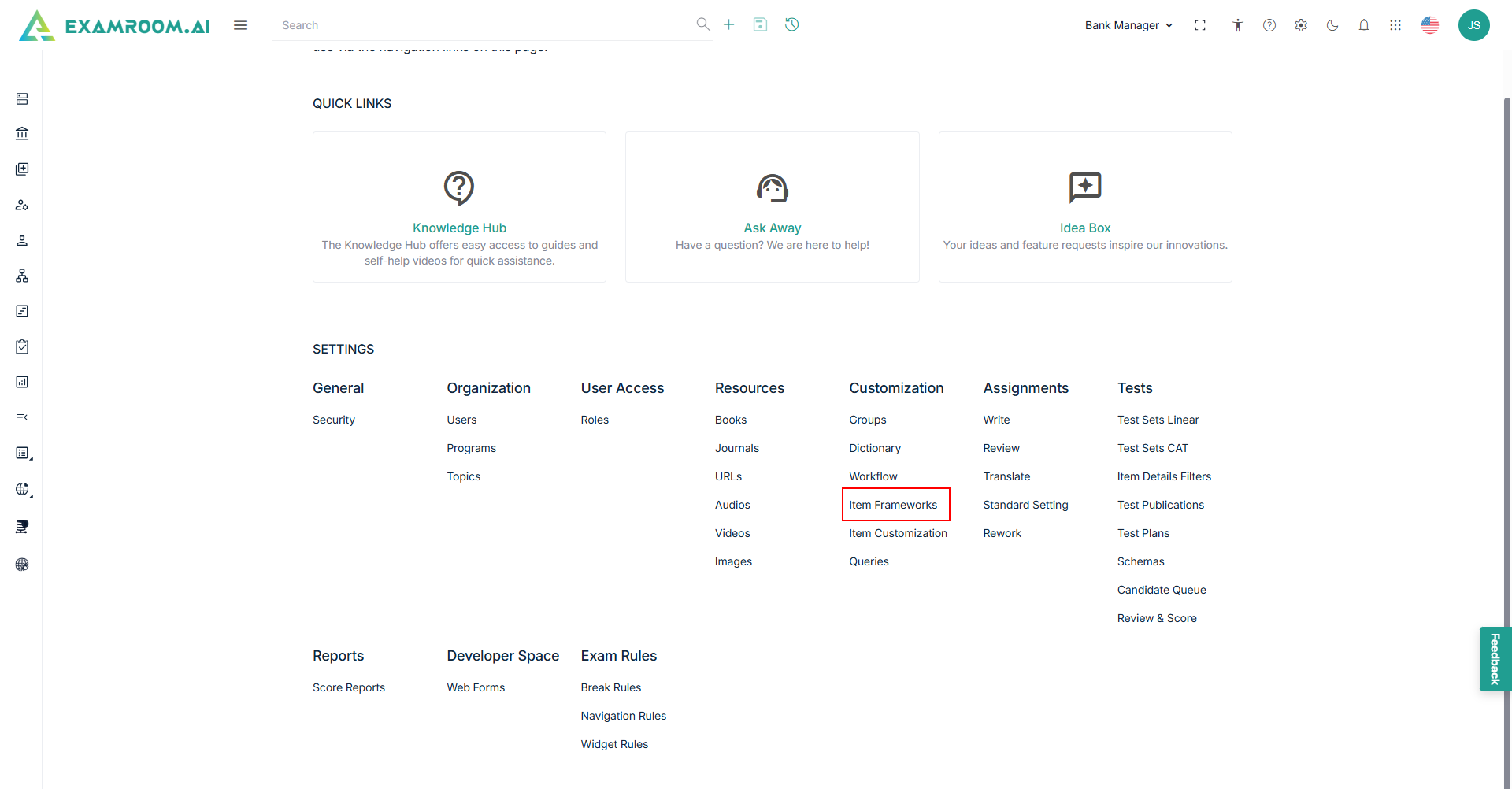Image resolution: width=1512 pixels, height=789 pixels.
Task: Click the bank building sidebar icon
Action: pos(22,134)
